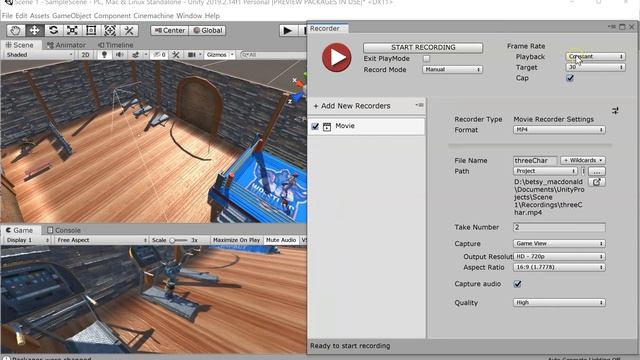
Task: Open Aspect Ratio dropdown 16:9
Action: [x=559, y=267]
